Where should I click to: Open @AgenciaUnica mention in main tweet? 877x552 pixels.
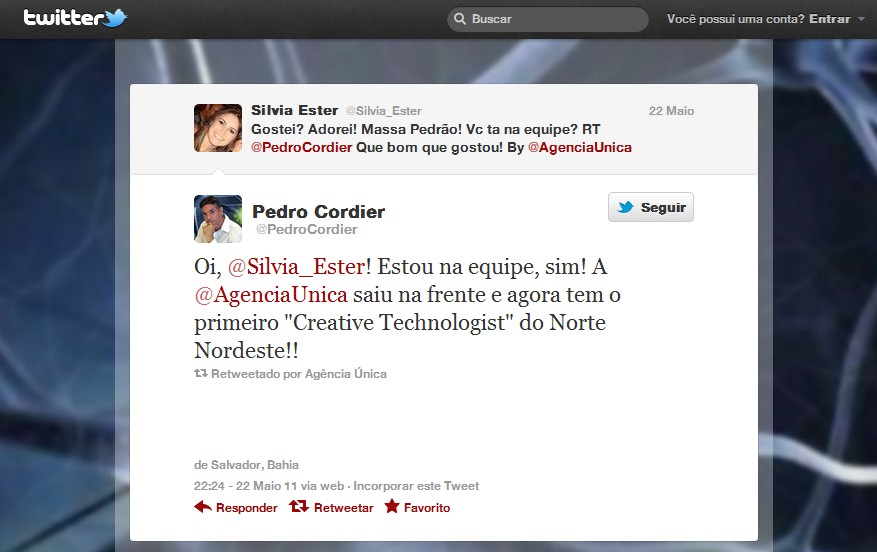pyautogui.click(x=271, y=295)
